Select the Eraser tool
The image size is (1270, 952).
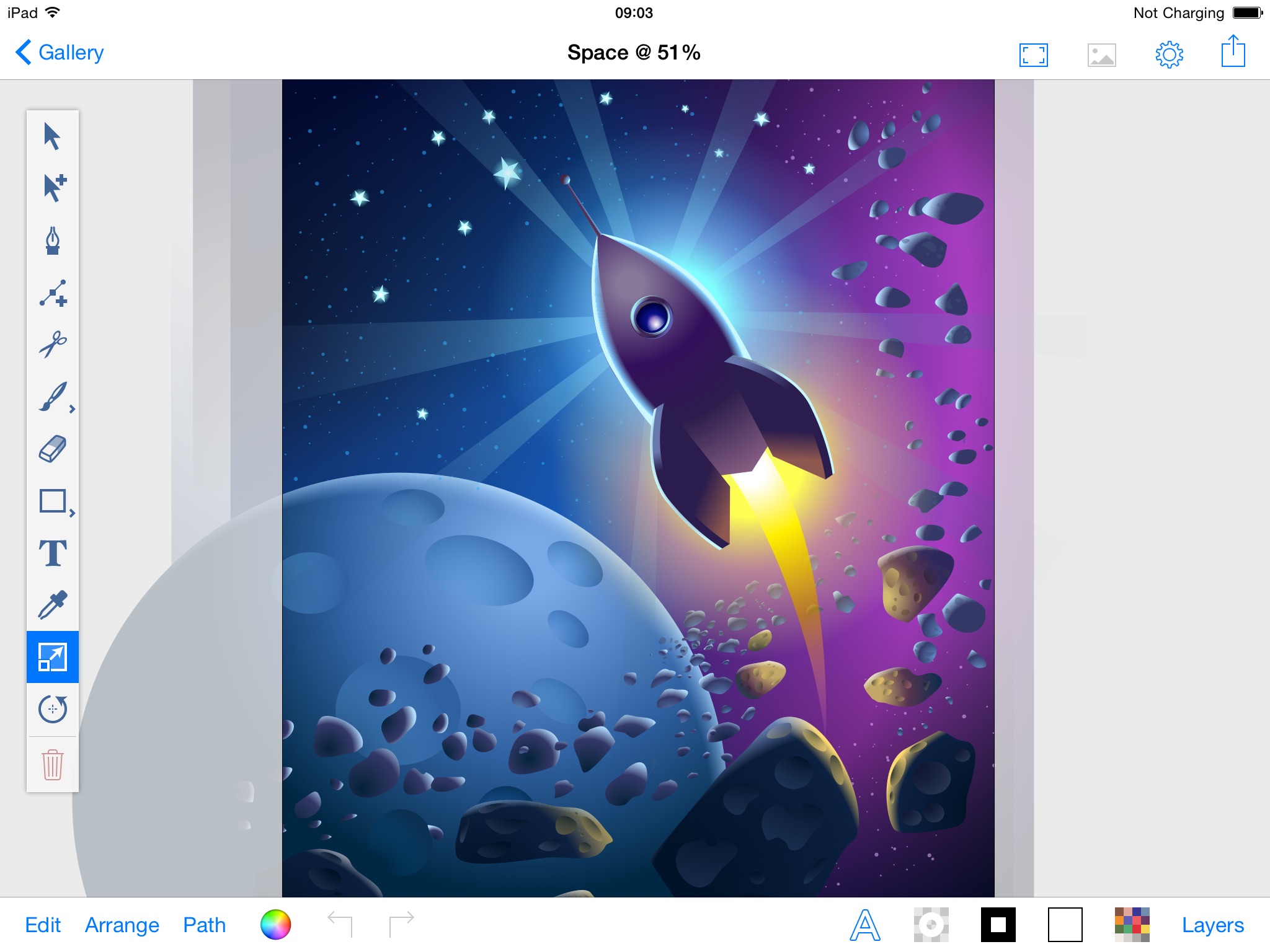pos(52,450)
